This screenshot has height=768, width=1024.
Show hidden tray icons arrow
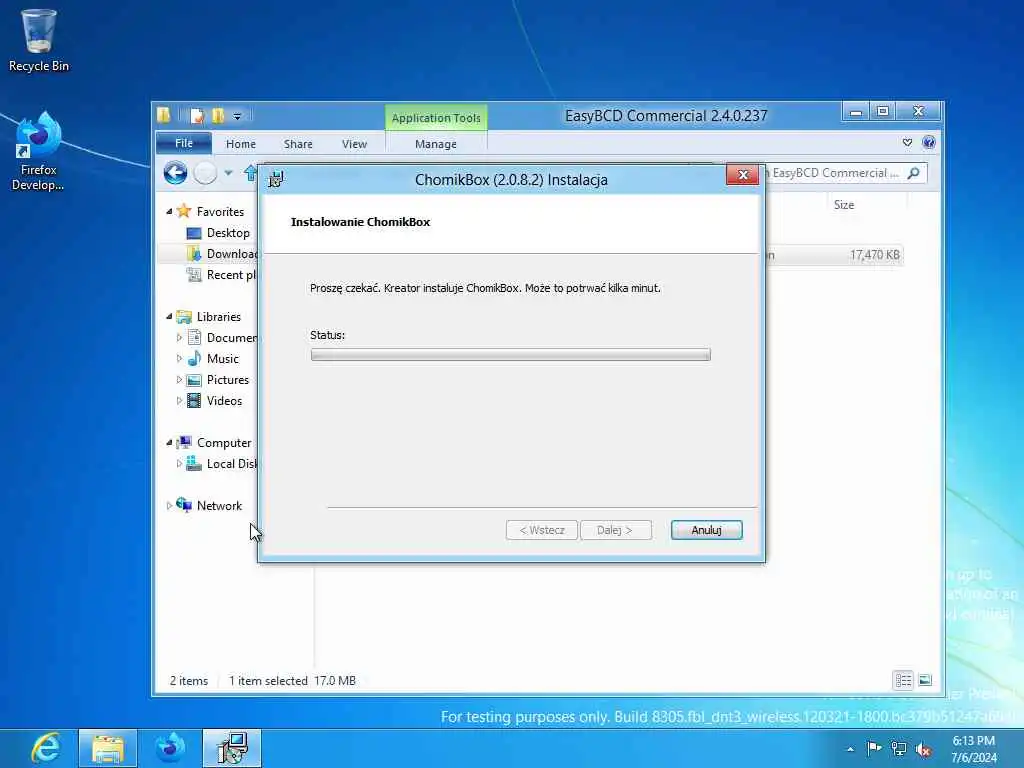(x=850, y=749)
